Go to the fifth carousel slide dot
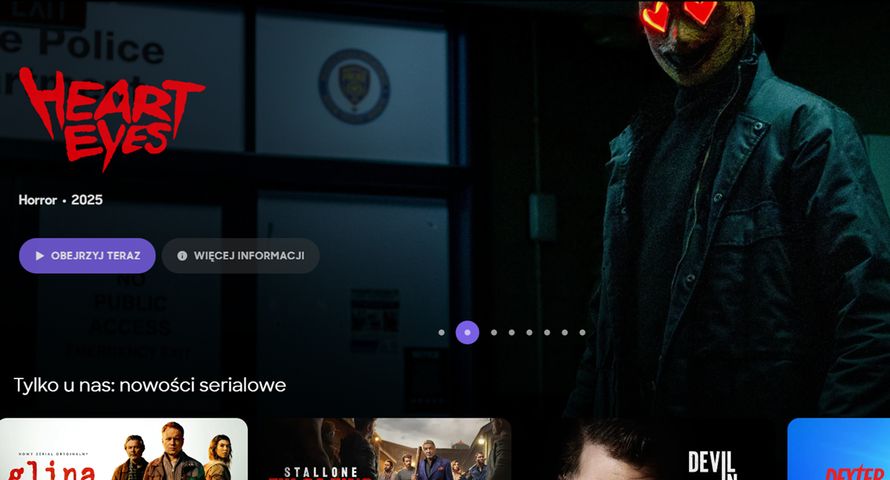This screenshot has width=890, height=480. coord(529,332)
